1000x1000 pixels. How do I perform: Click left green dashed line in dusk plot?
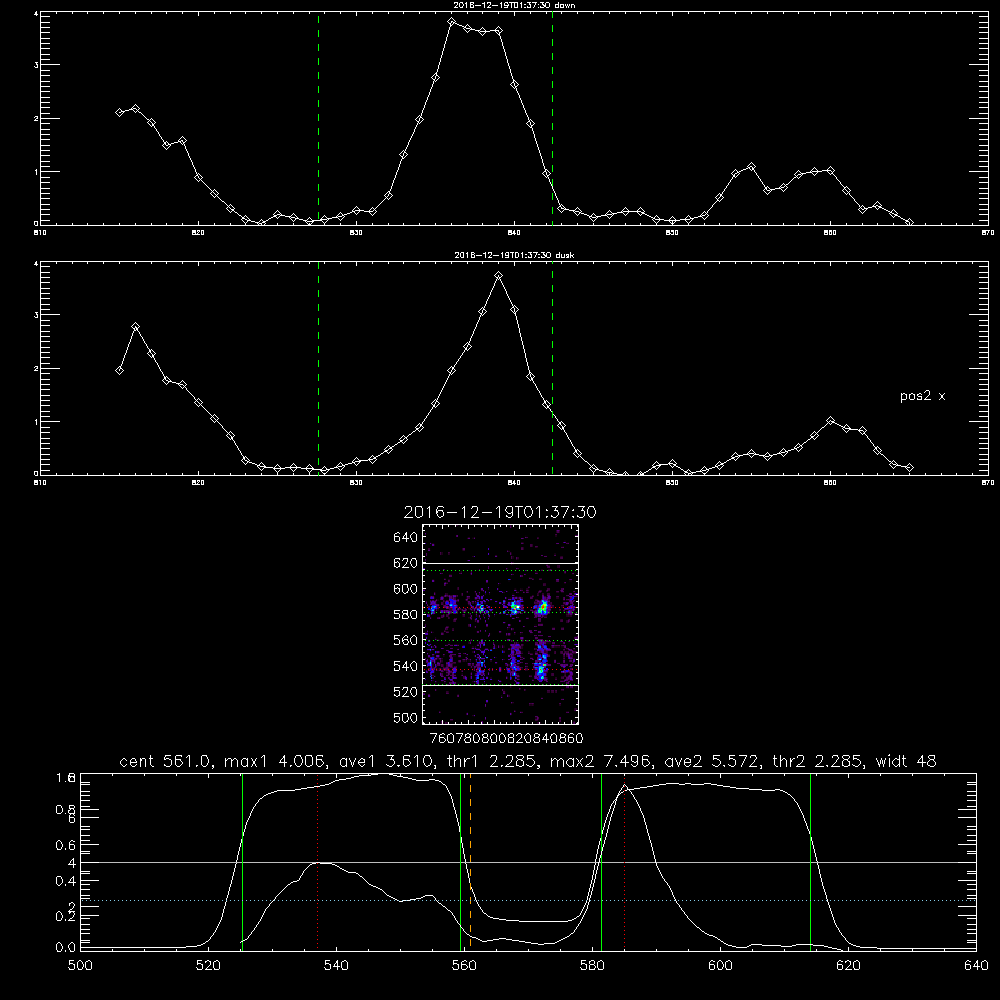pyautogui.click(x=318, y=368)
